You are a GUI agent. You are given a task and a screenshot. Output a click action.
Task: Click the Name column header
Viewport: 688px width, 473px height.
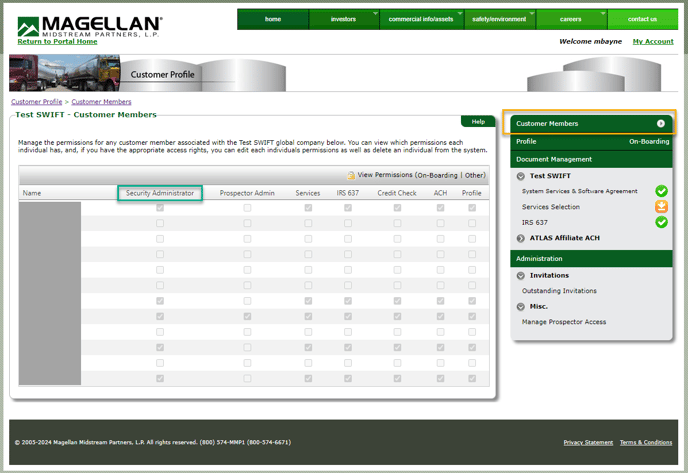coord(32,193)
